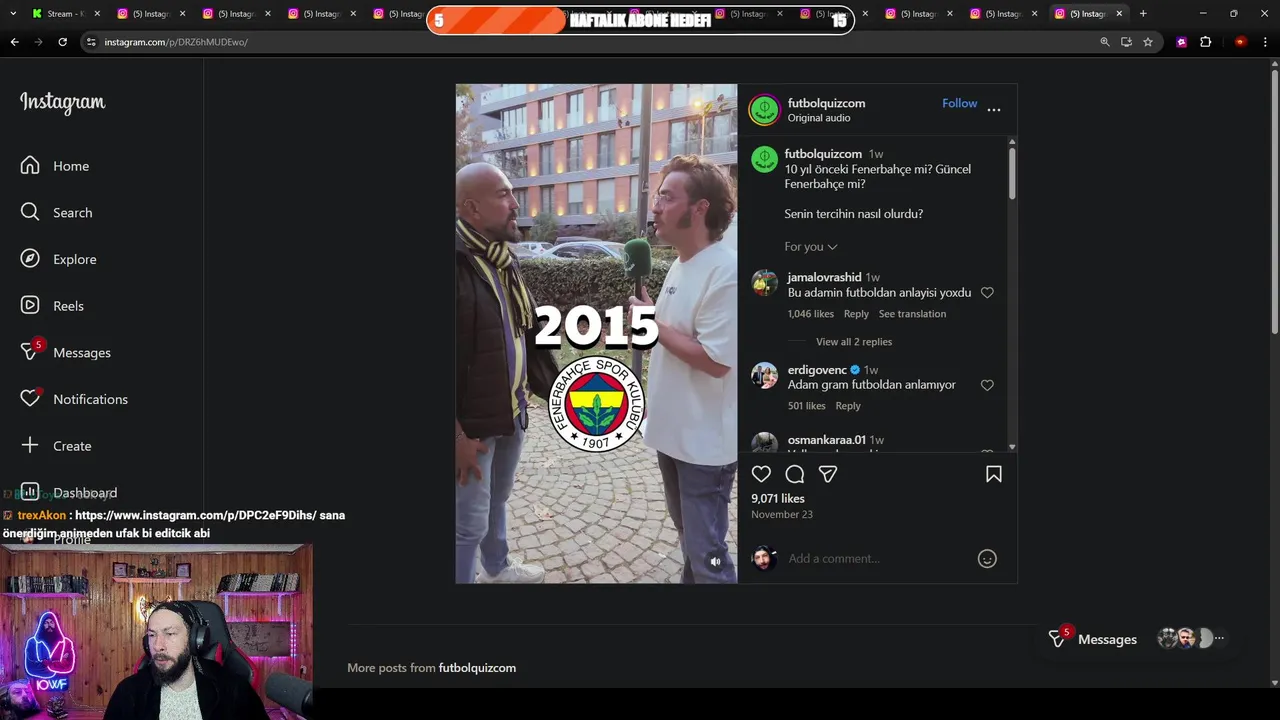This screenshot has height=720, width=1280.
Task: Like jamalovrashid's comment
Action: (987, 293)
